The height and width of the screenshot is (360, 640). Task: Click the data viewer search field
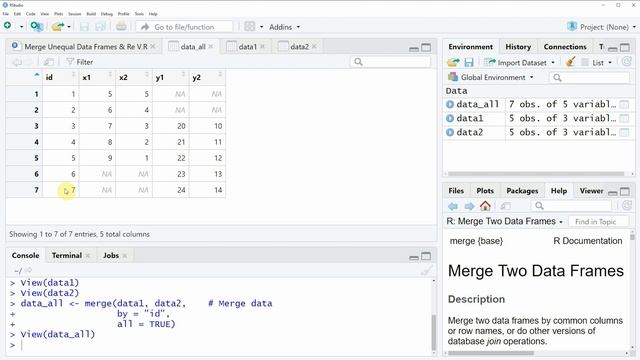pos(390,62)
